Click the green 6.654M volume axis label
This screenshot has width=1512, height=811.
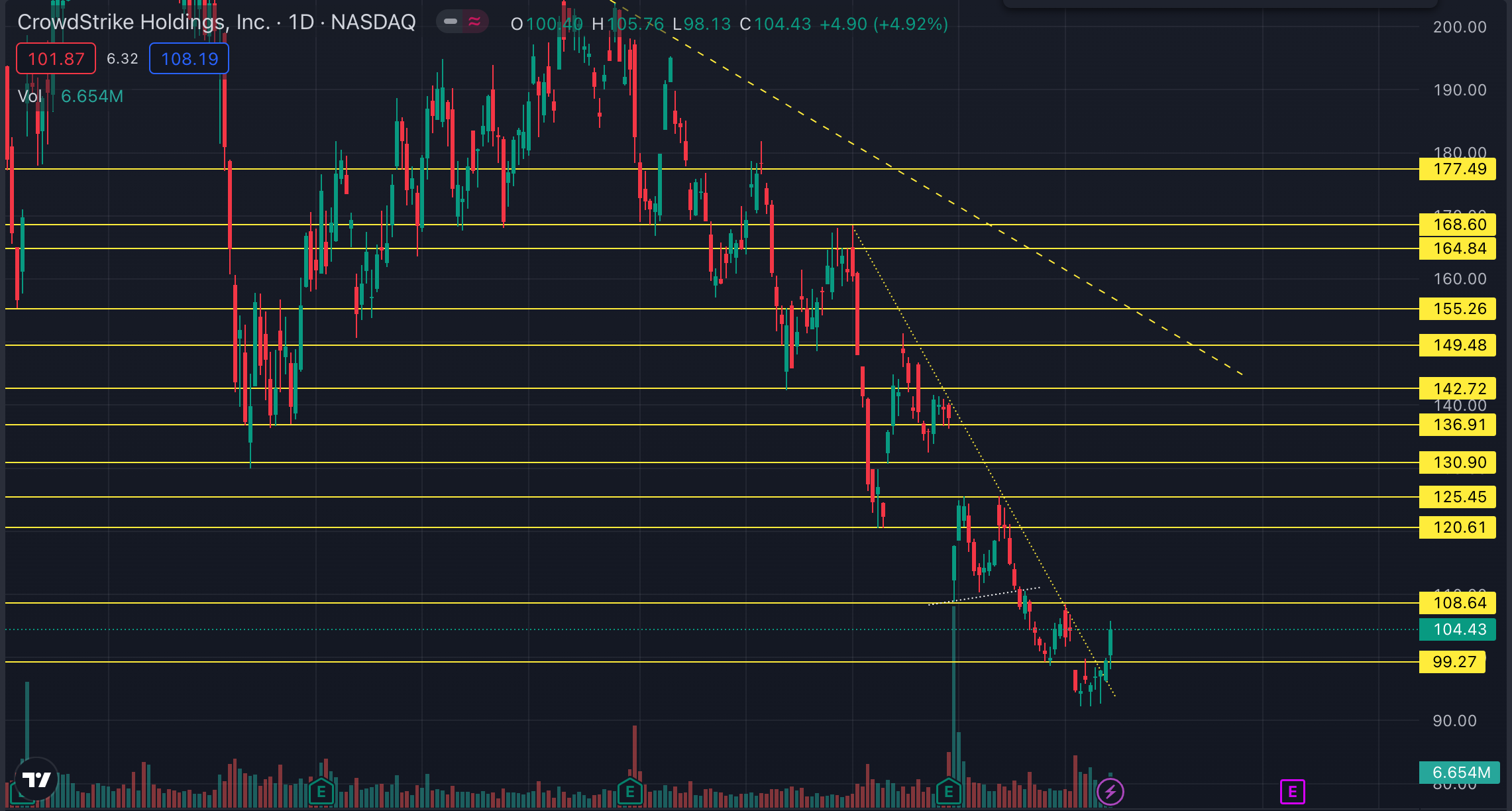1459,773
